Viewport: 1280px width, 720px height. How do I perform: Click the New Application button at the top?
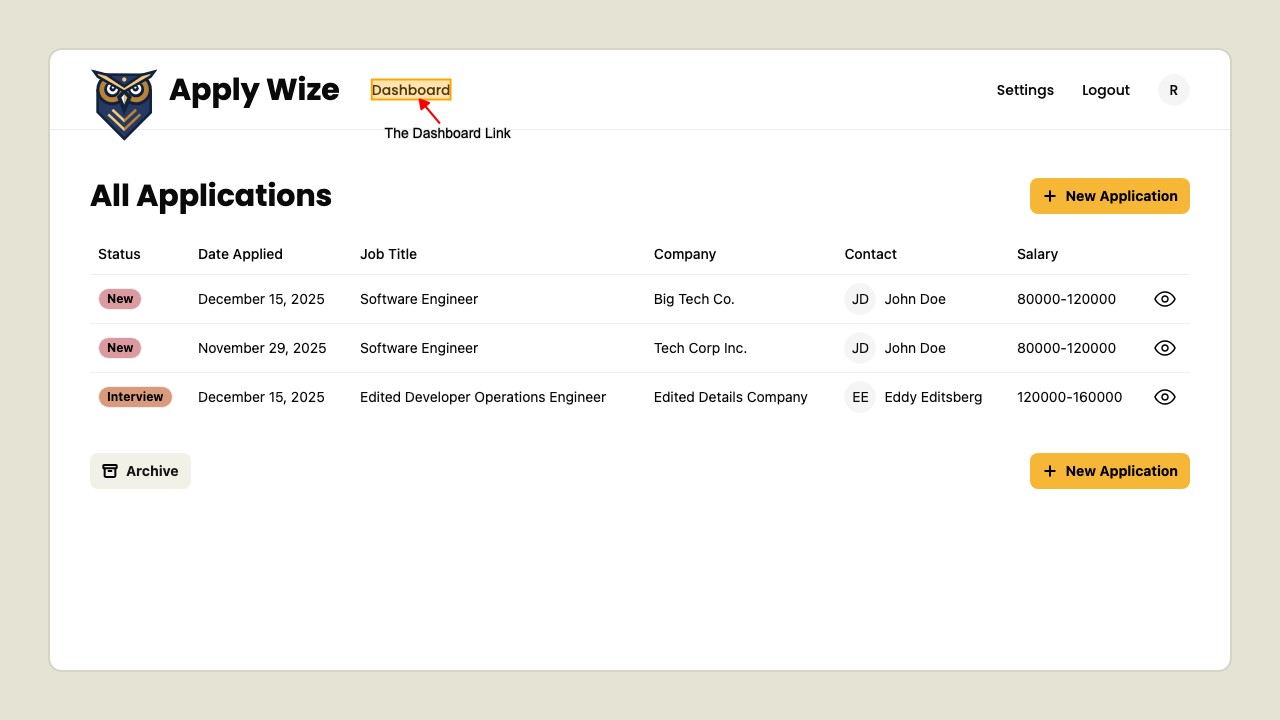pyautogui.click(x=1110, y=196)
